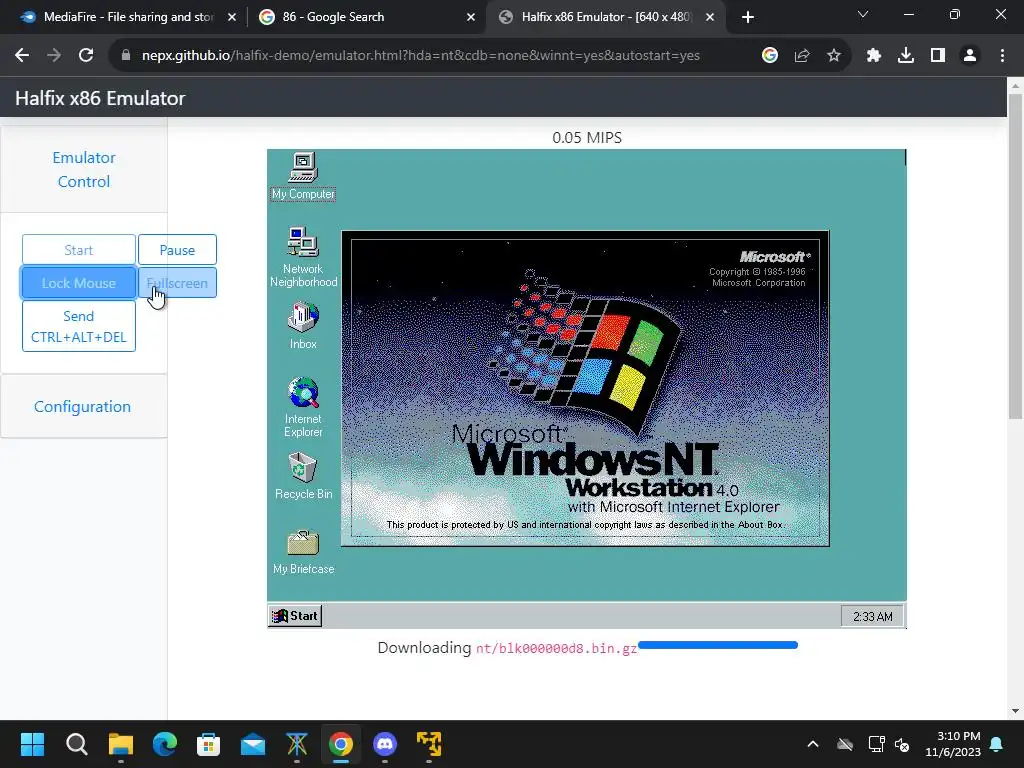This screenshot has height=768, width=1024.
Task: Click the Halfix x86 Emulator title
Action: pyautogui.click(x=100, y=98)
